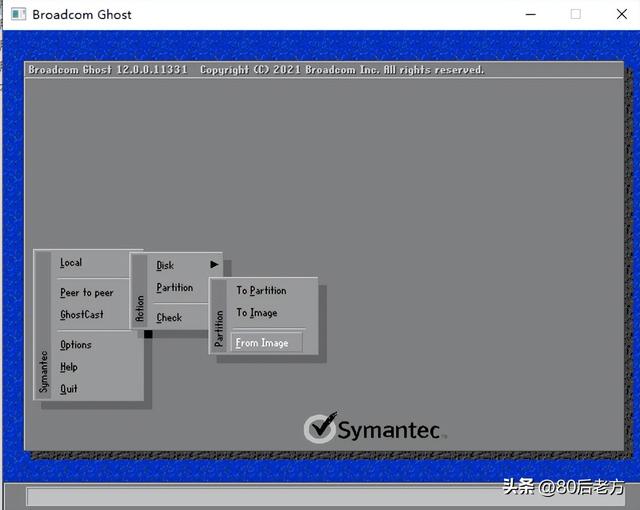Click the Broadcom Ghost window icon
640x510 pixels.
point(18,14)
